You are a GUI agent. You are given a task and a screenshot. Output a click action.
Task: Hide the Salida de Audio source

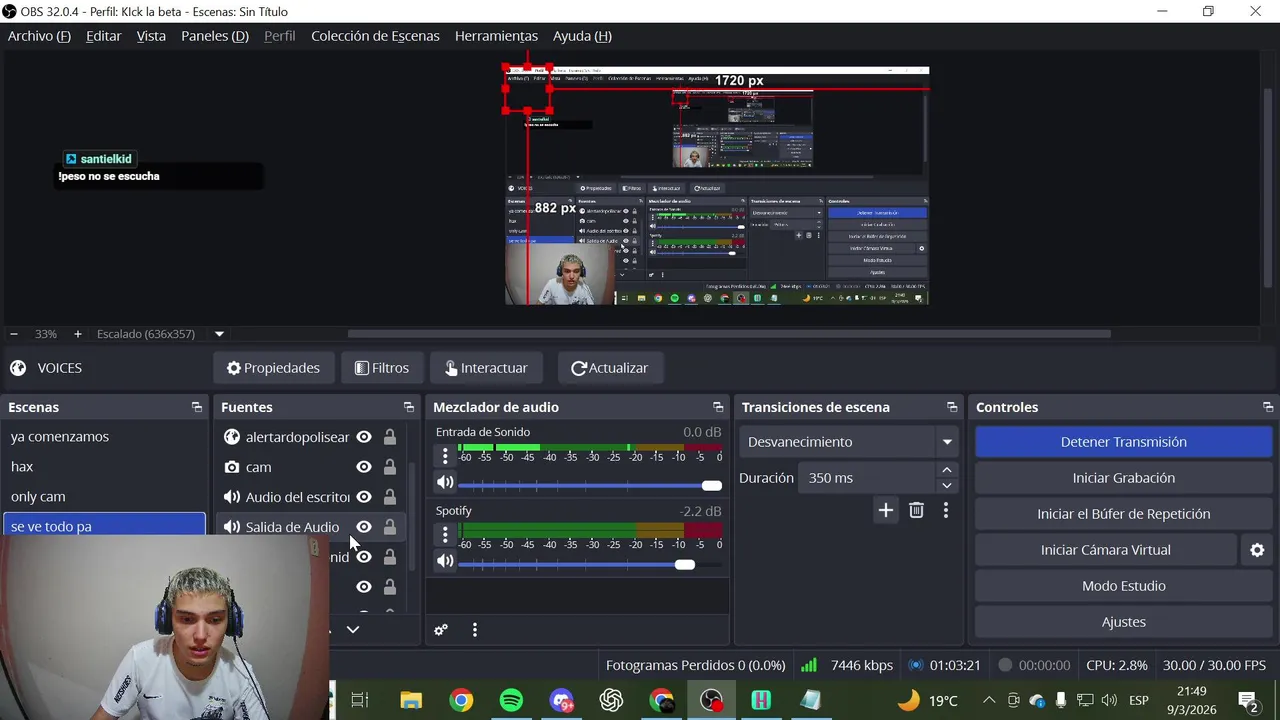364,527
